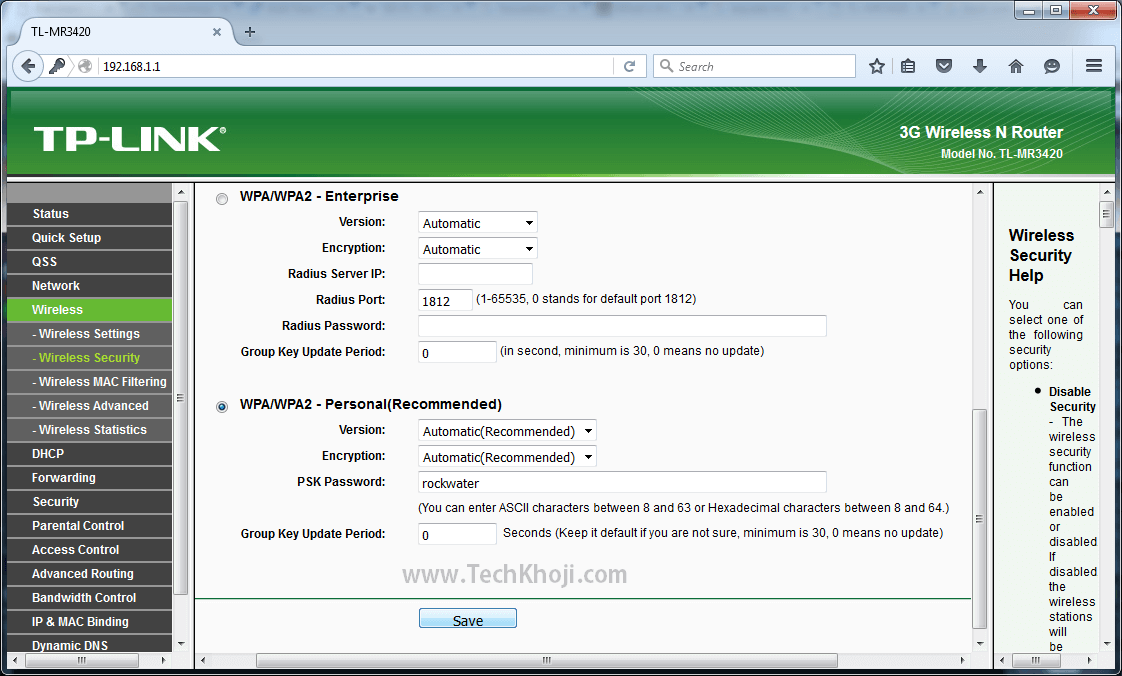Open the Enterprise Version dropdown
Viewport: 1122px width, 676px height.
click(477, 223)
